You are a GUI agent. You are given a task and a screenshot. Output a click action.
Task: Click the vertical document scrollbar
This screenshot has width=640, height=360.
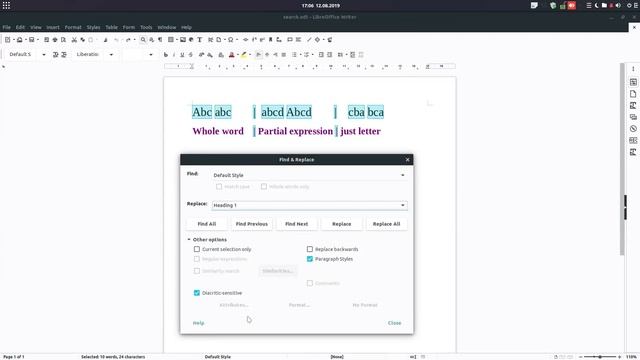pos(622,159)
